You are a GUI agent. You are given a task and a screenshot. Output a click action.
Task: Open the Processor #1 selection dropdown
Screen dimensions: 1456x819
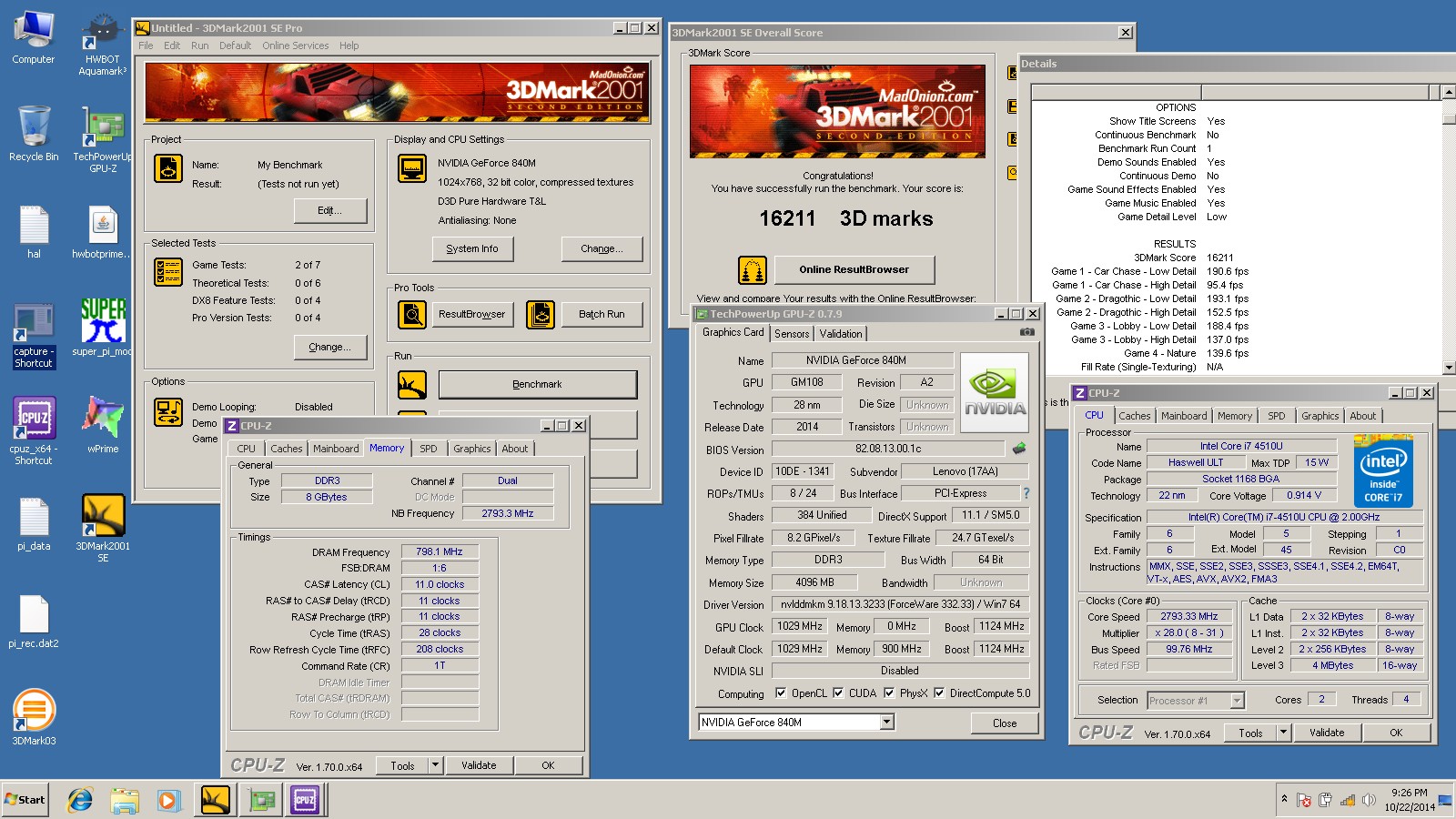click(1237, 701)
